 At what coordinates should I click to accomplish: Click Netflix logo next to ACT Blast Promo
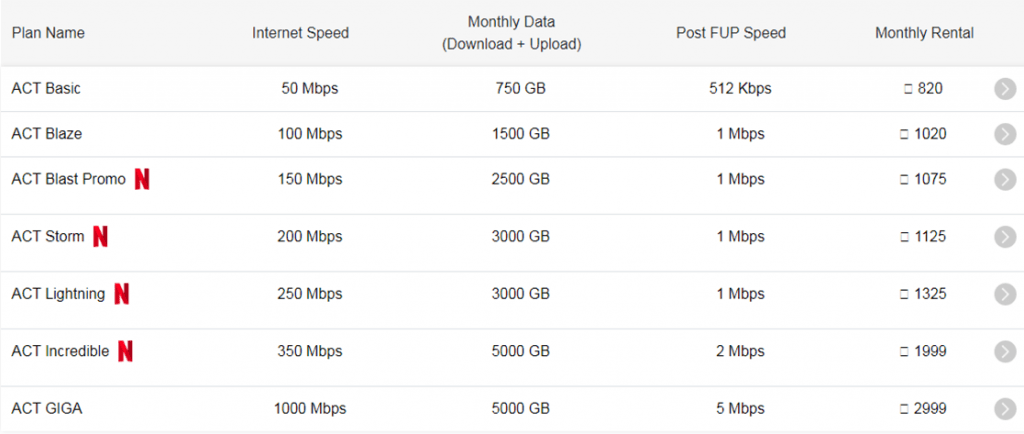click(x=142, y=179)
